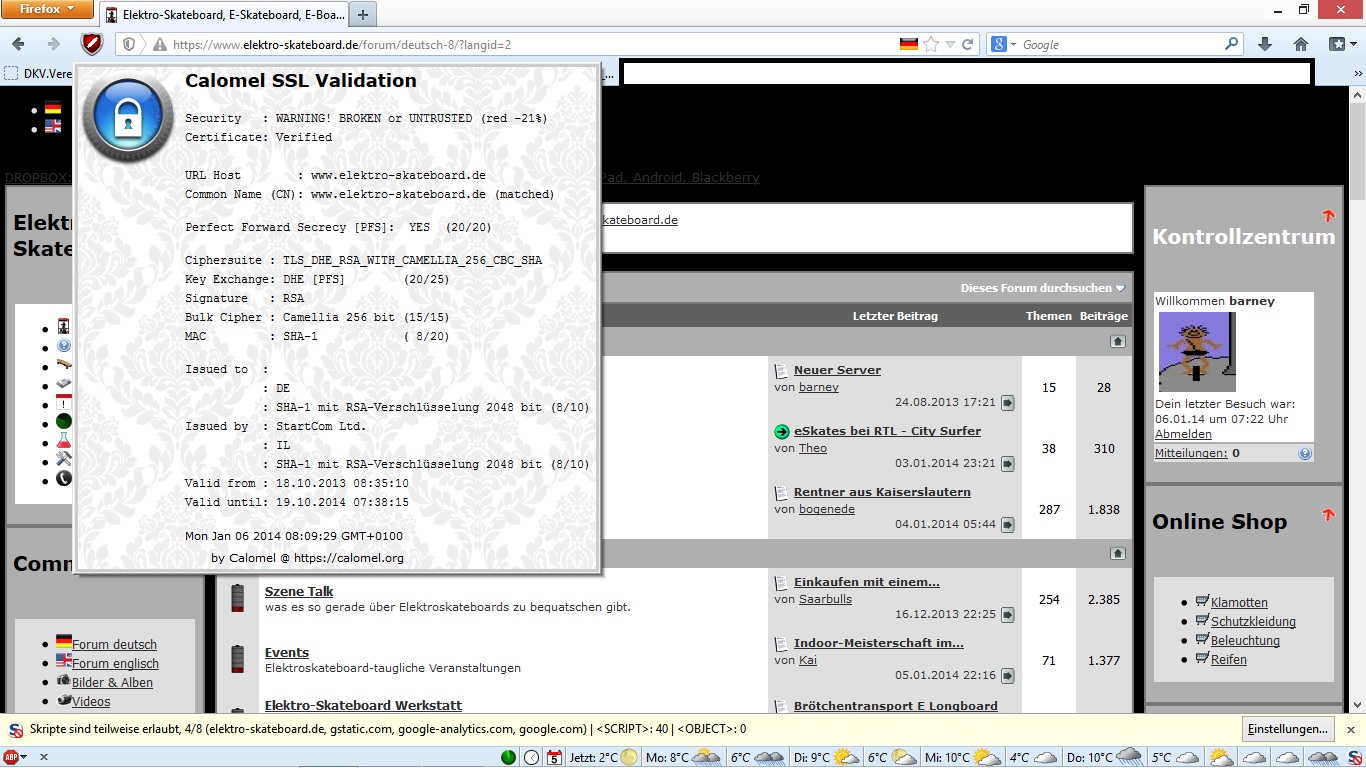Open Klamotten shop link

tap(1239, 603)
